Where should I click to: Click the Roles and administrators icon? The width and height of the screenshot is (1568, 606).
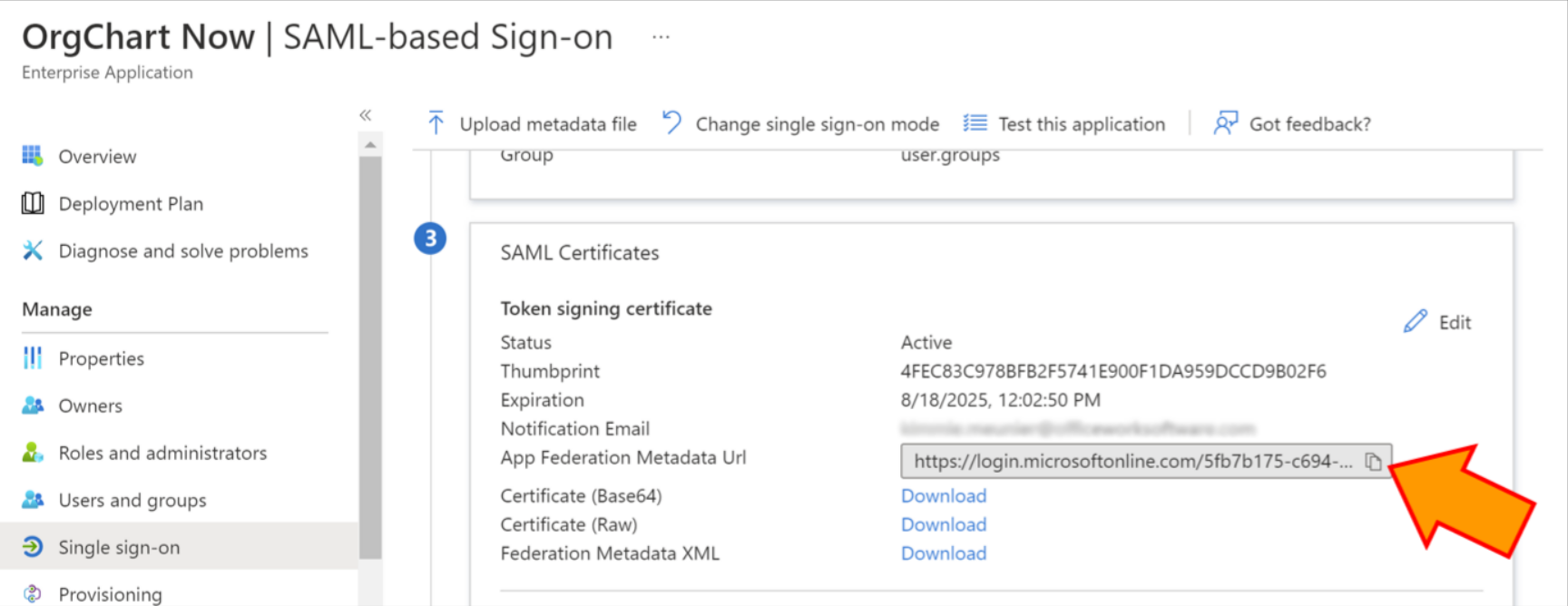coord(33,452)
